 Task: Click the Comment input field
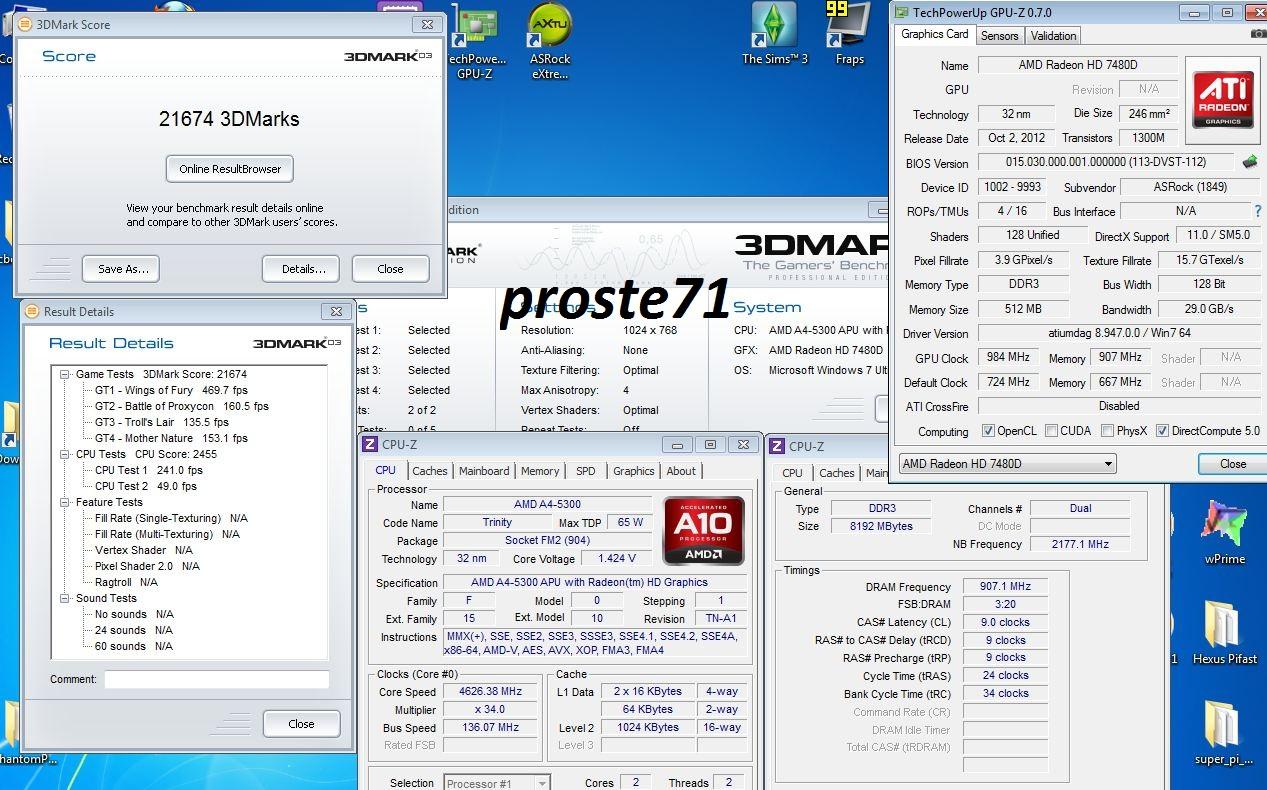[216, 679]
